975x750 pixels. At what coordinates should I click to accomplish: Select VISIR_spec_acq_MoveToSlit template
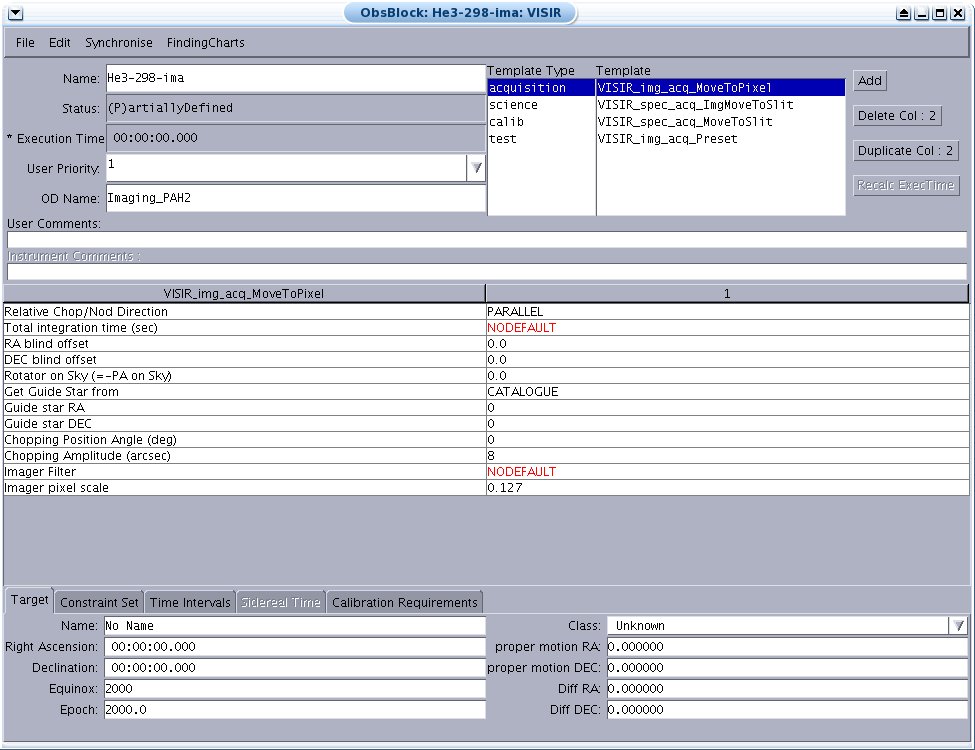(721, 122)
